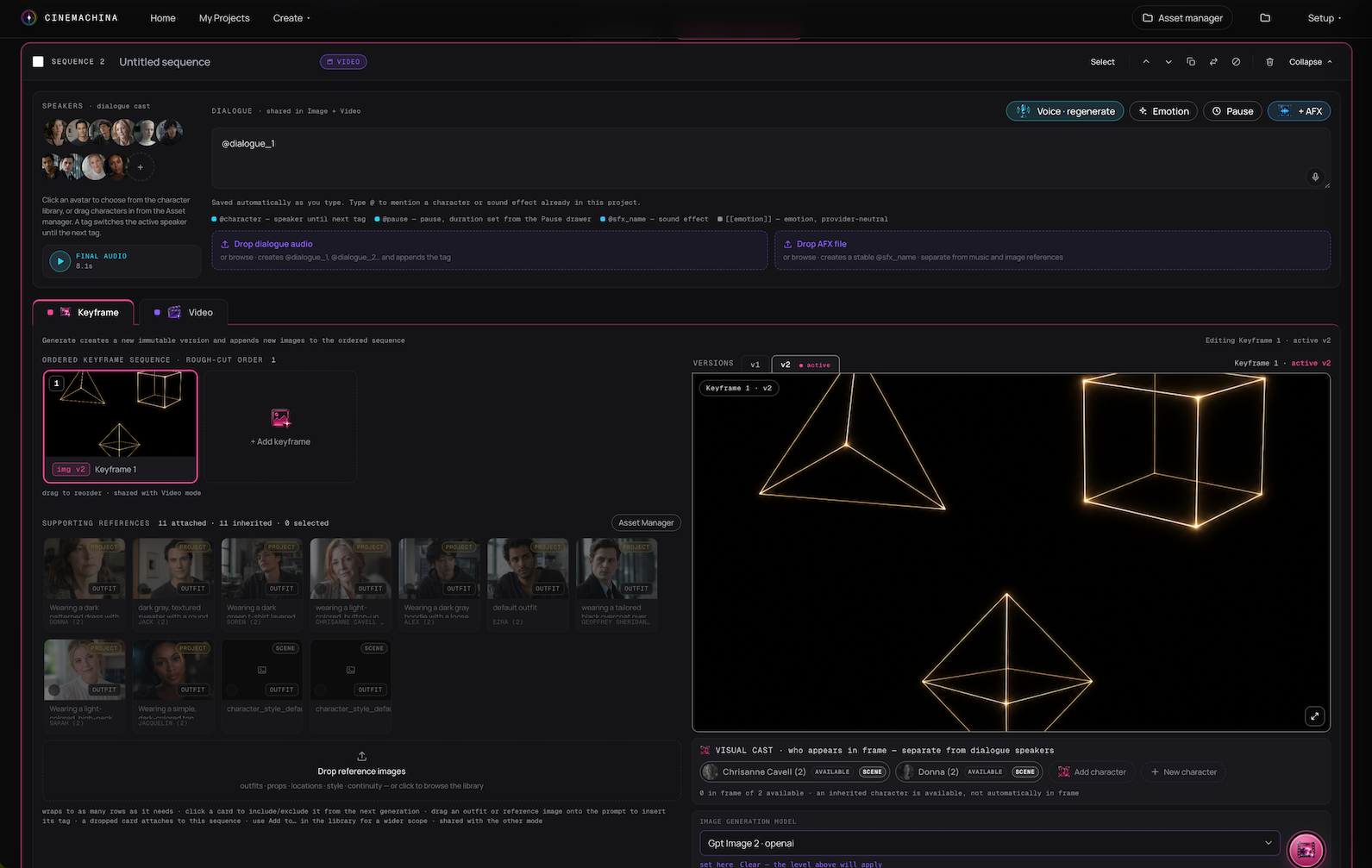Duplicate sequence using the copy icon
The image size is (1372, 868).
tap(1191, 62)
